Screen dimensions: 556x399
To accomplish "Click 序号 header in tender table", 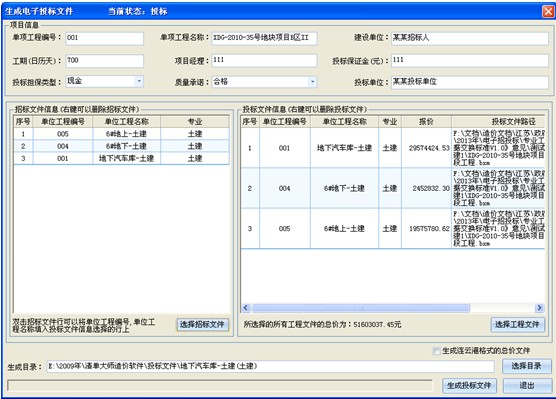I will [x=23, y=122].
